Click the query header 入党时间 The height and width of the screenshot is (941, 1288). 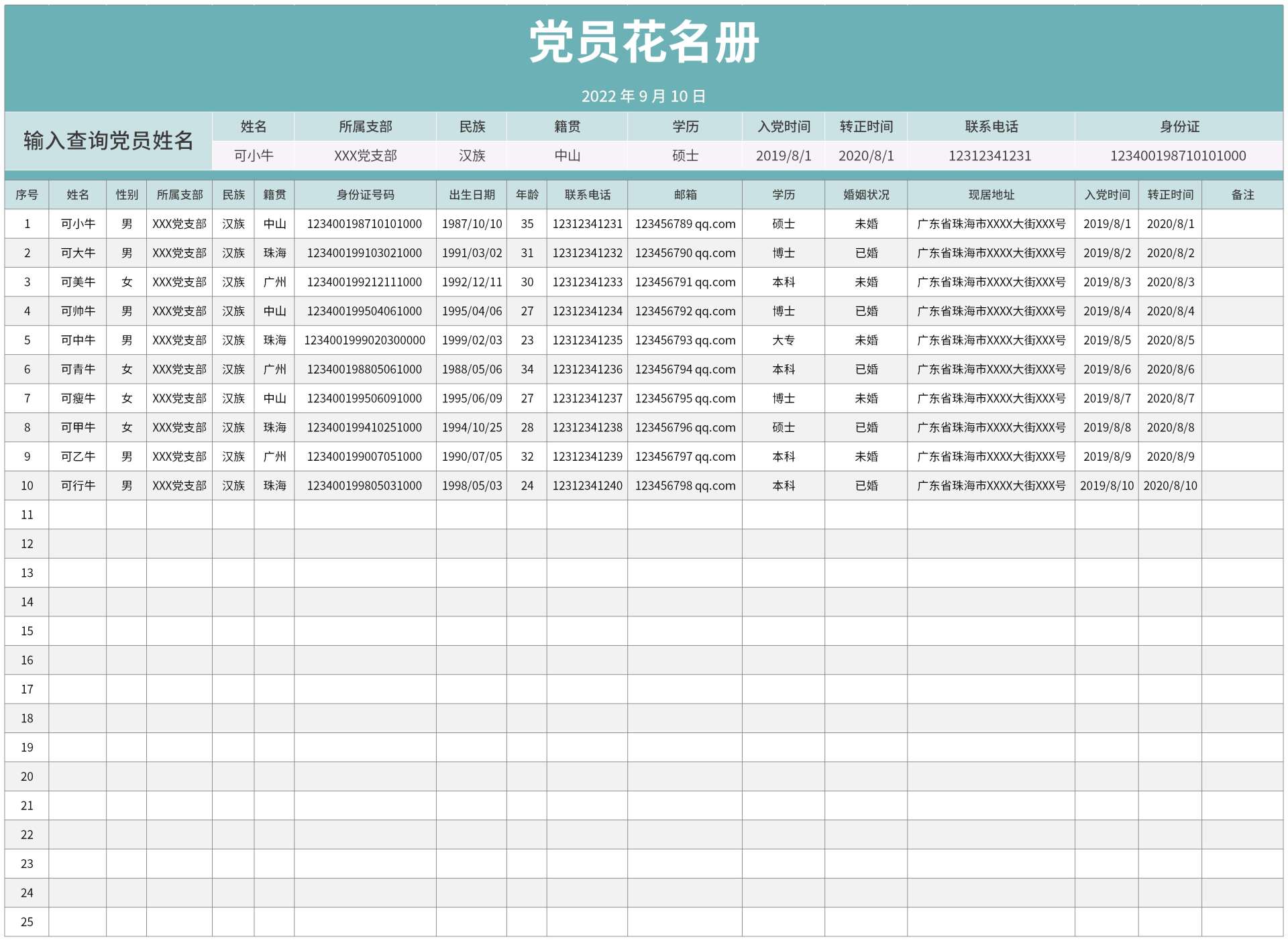784,126
